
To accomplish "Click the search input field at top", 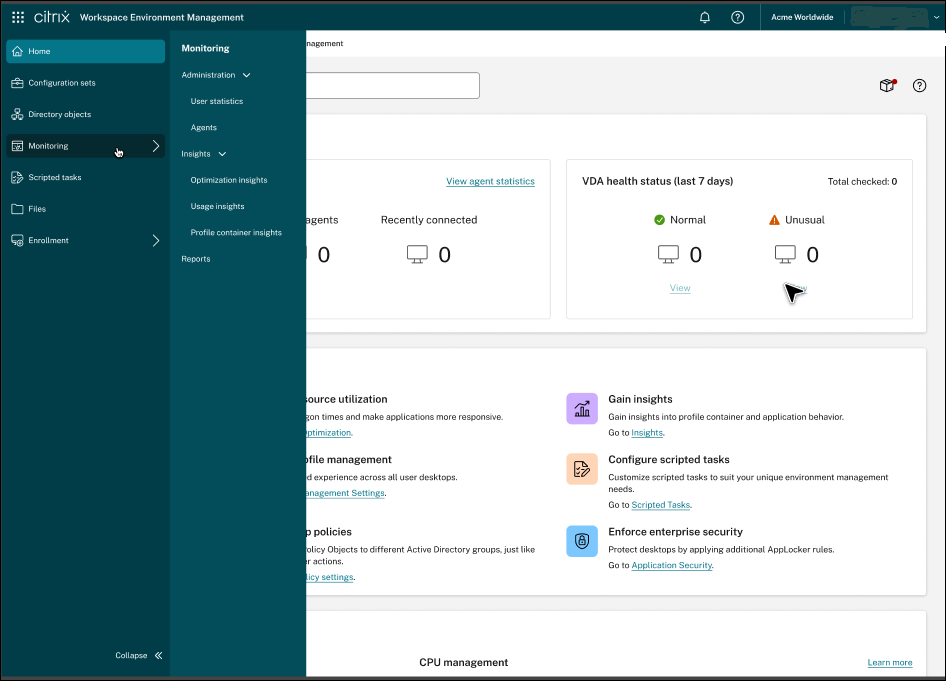I will (x=392, y=86).
